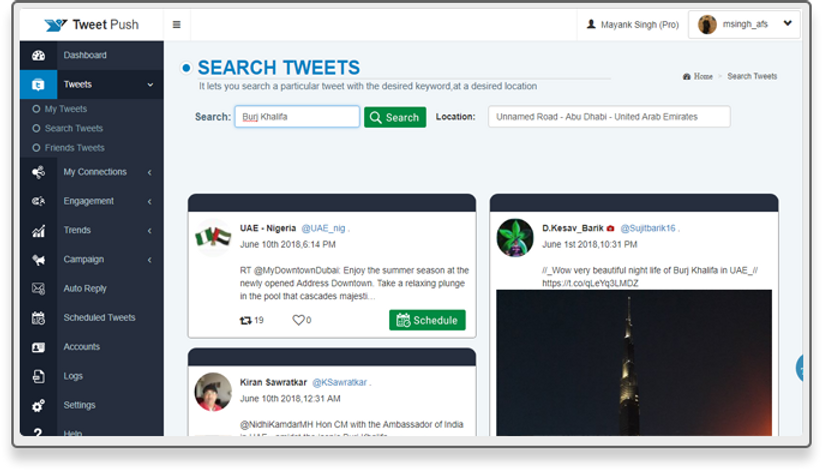Click D.Kesav_Barik profile avatar
This screenshot has height=470, width=822.
(515, 237)
